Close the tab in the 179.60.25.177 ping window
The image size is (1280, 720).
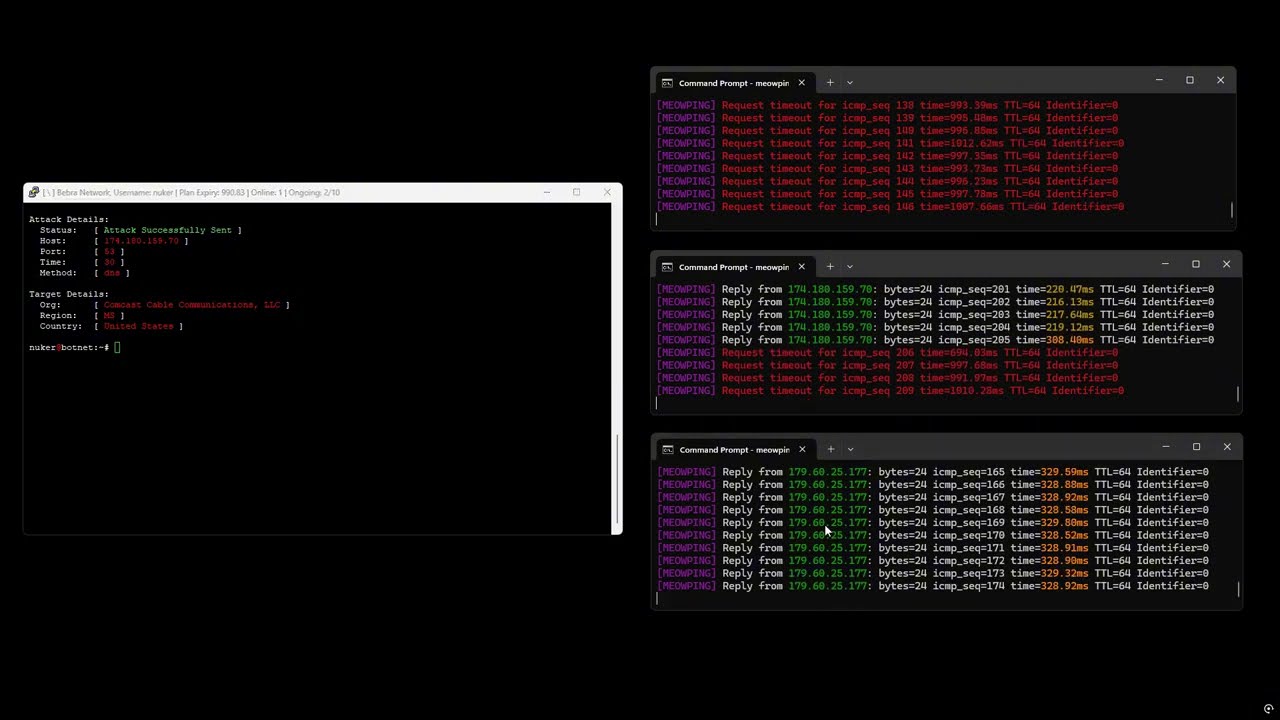(802, 450)
